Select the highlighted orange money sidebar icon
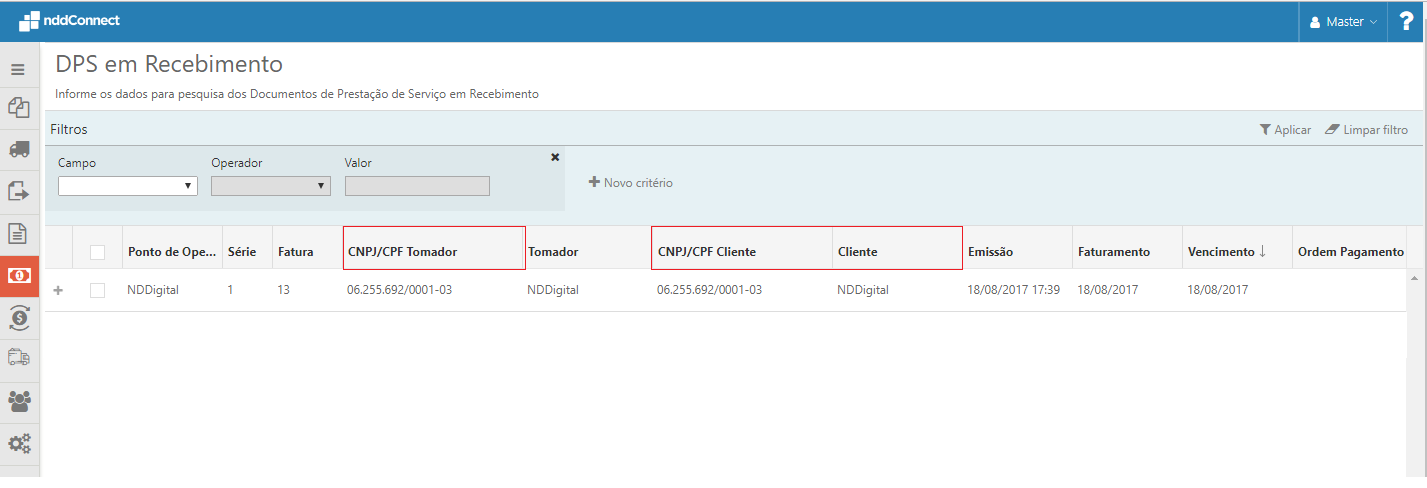The width and height of the screenshot is (1427, 488). tap(18, 275)
